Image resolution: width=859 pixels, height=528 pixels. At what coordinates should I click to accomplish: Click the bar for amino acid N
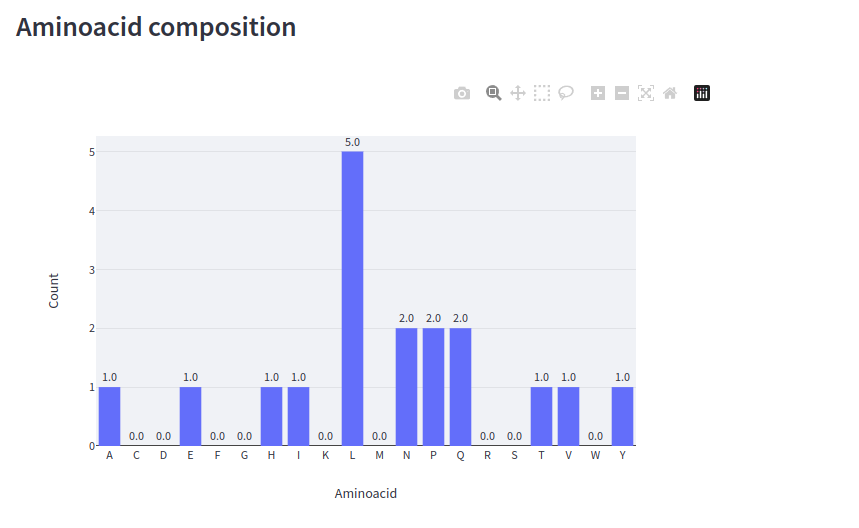pyautogui.click(x=406, y=386)
